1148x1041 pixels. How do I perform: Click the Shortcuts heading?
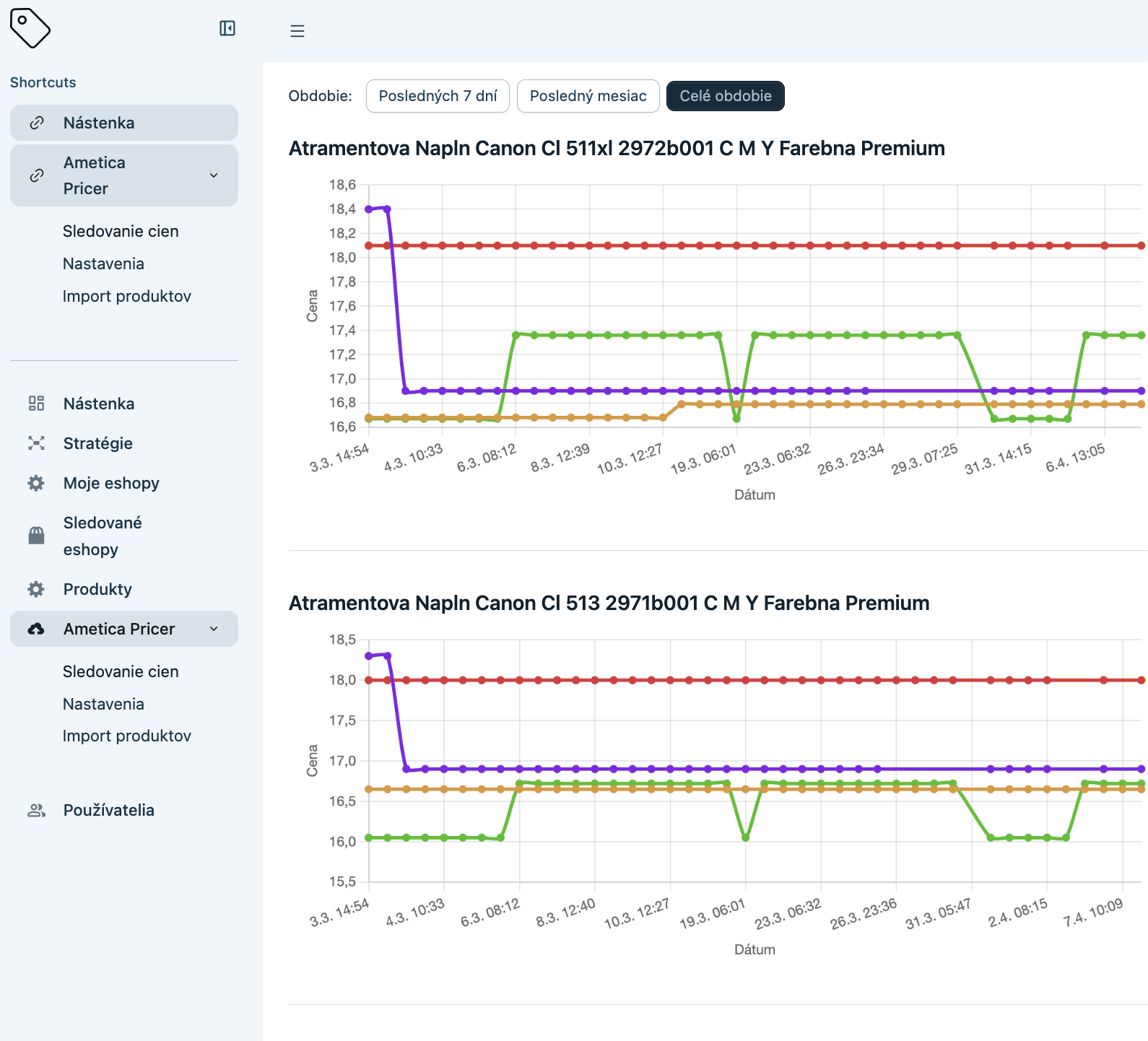click(43, 82)
